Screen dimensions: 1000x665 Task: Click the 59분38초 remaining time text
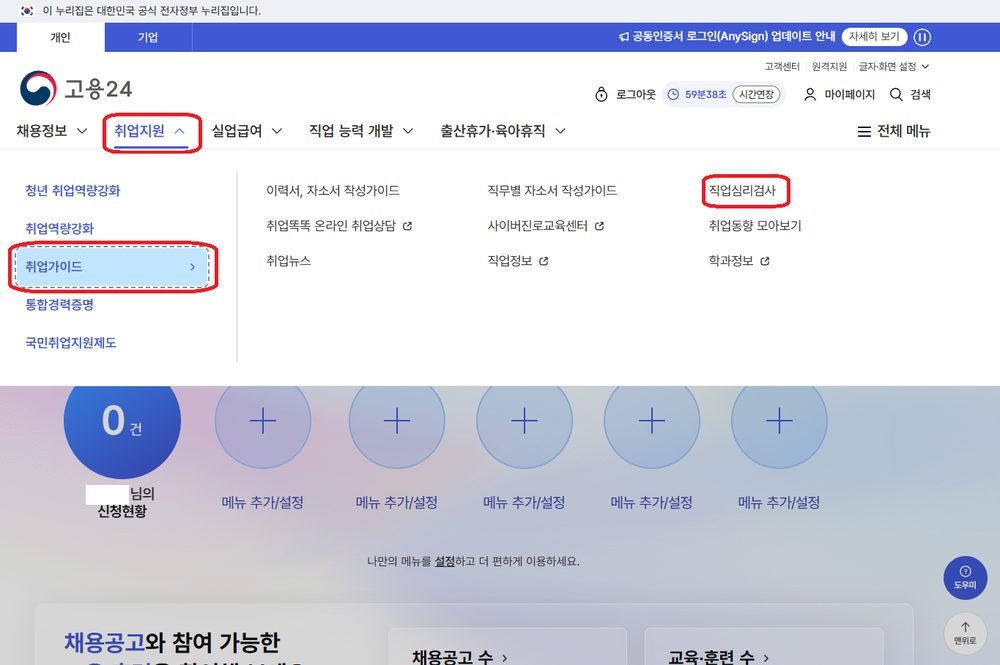pyautogui.click(x=705, y=94)
